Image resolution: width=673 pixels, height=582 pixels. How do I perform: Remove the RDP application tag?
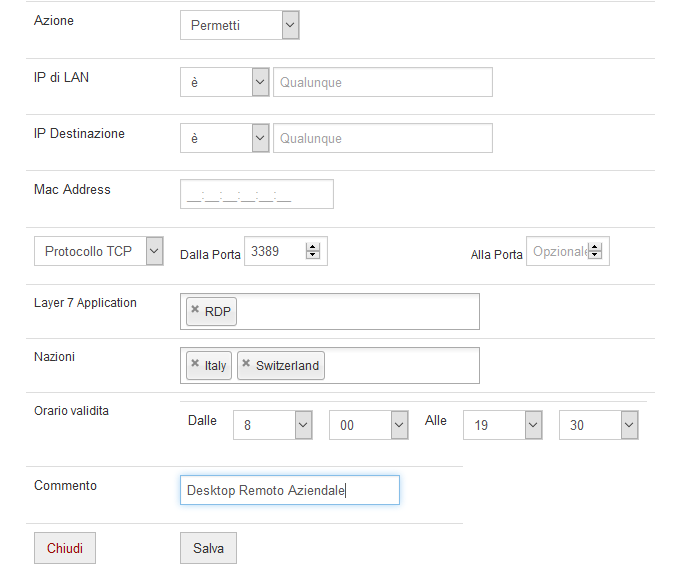(195, 309)
